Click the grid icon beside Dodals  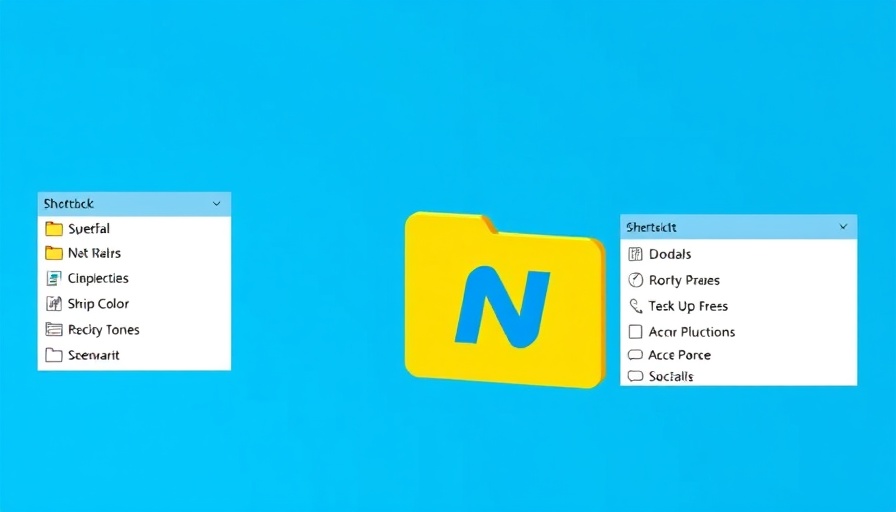coord(635,254)
